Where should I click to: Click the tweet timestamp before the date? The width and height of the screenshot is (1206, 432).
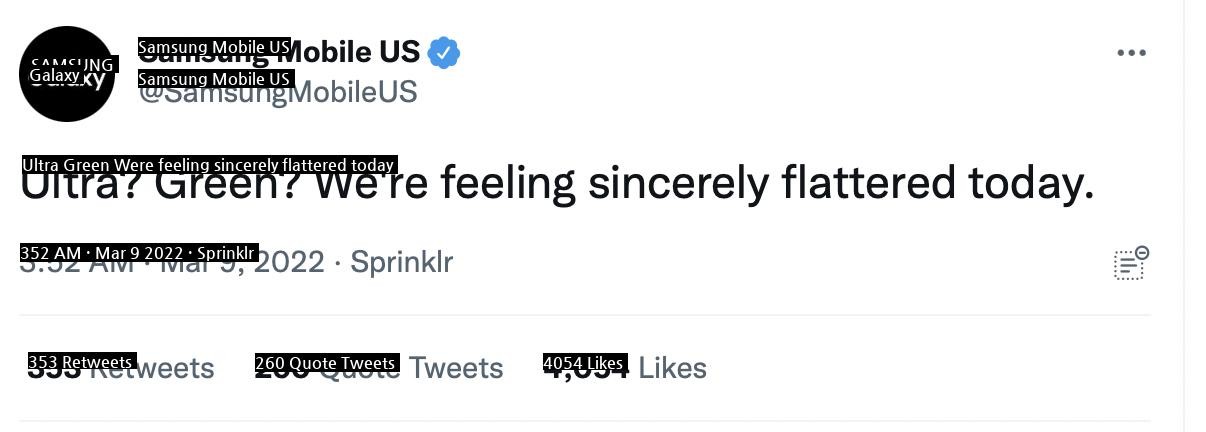(77, 263)
